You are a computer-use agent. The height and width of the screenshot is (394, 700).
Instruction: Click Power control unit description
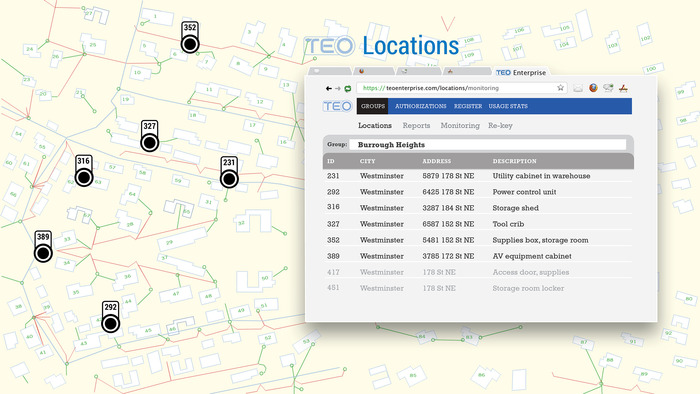(524, 192)
